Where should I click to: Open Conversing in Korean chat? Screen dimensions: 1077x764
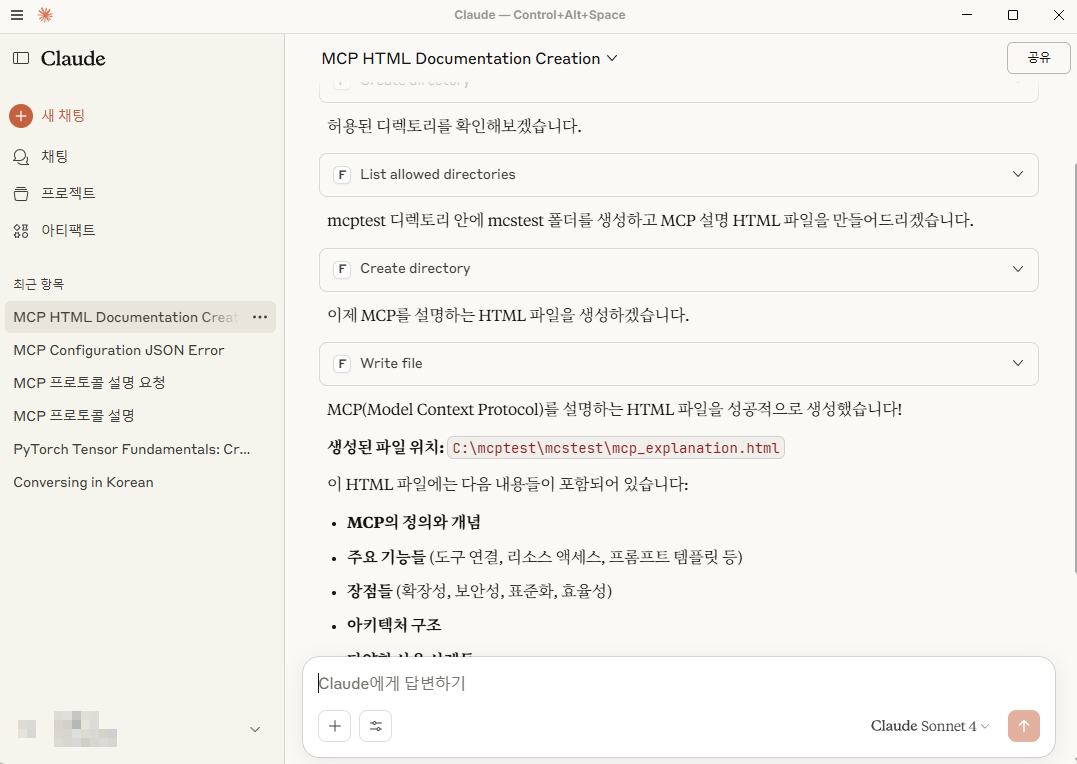[x=83, y=482]
